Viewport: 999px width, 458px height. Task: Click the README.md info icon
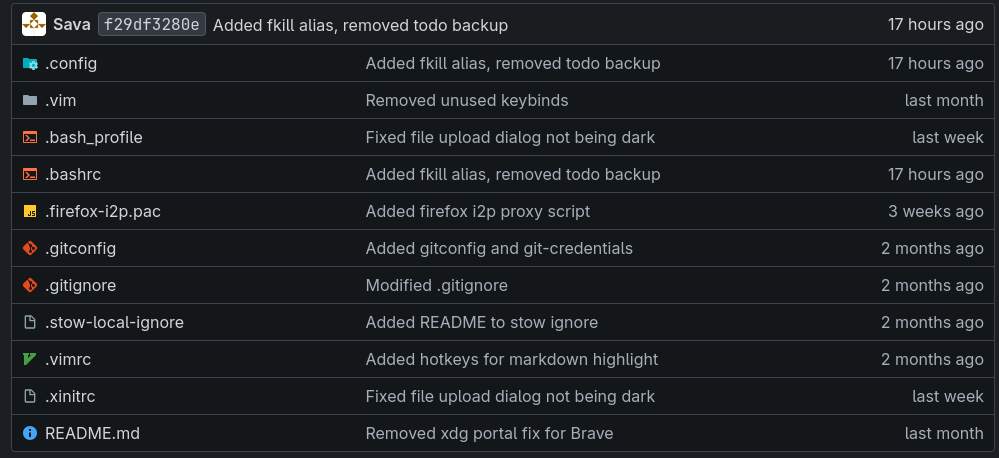point(30,433)
